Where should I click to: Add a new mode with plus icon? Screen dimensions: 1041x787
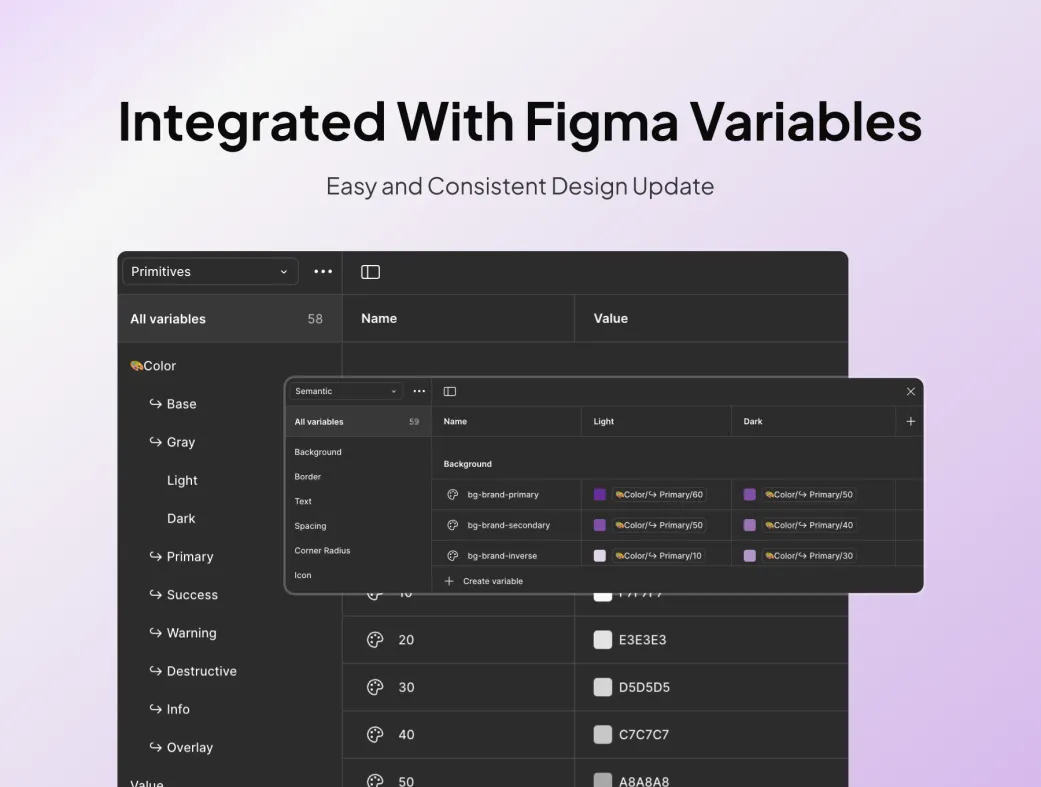[910, 421]
